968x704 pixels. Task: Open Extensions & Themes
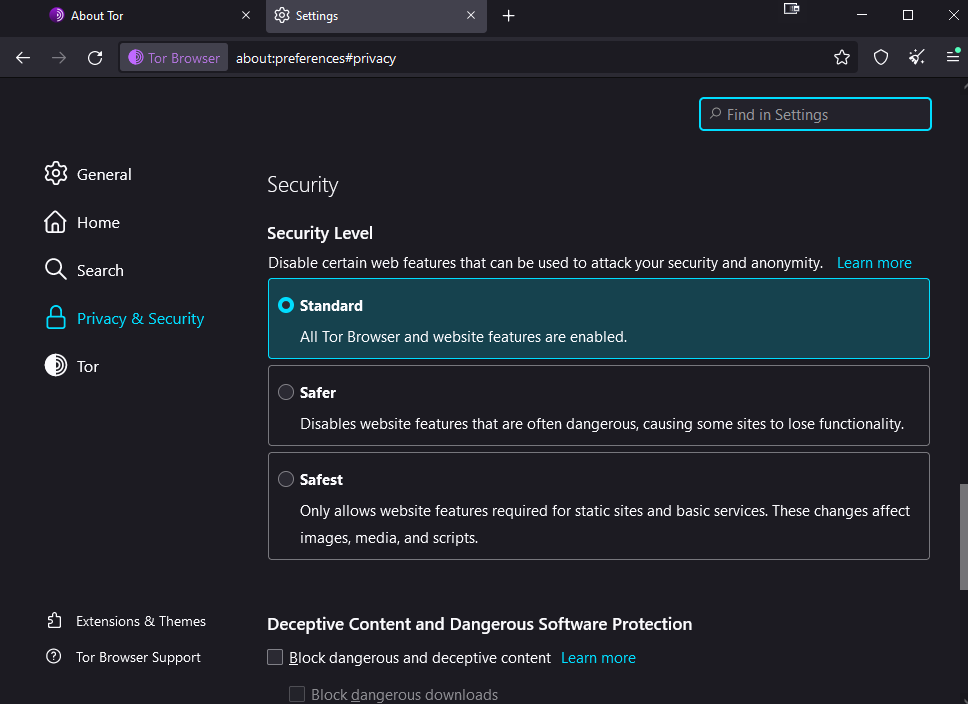(x=127, y=621)
